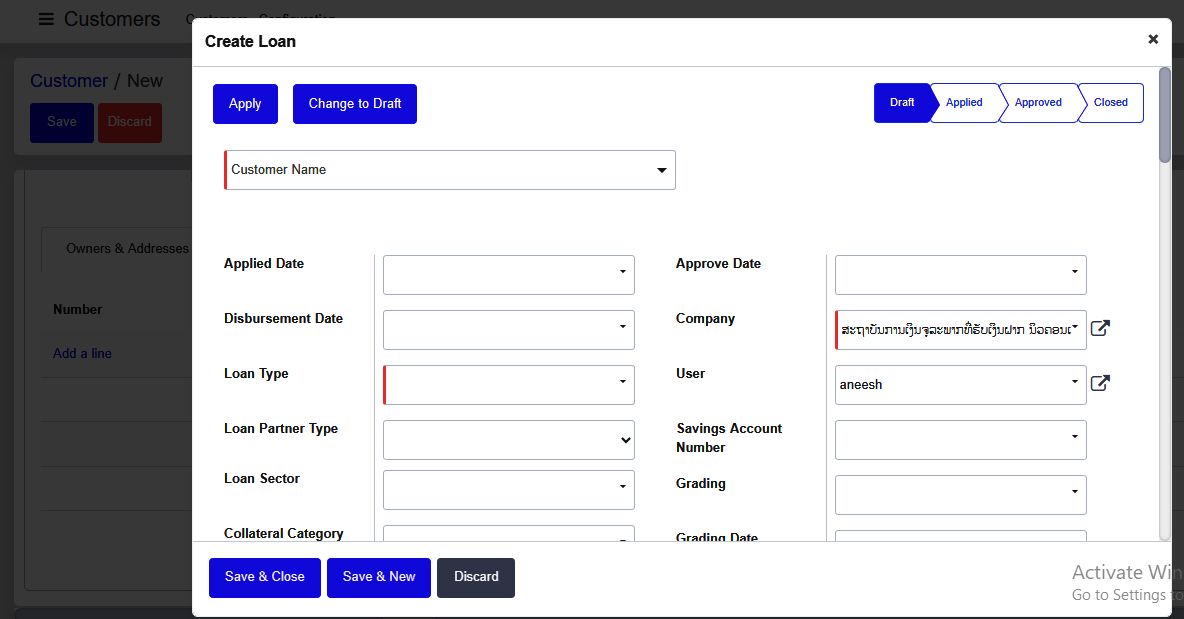Select the Closed stage in the status bar
Viewport: 1184px width, 619px height.
1110,102
